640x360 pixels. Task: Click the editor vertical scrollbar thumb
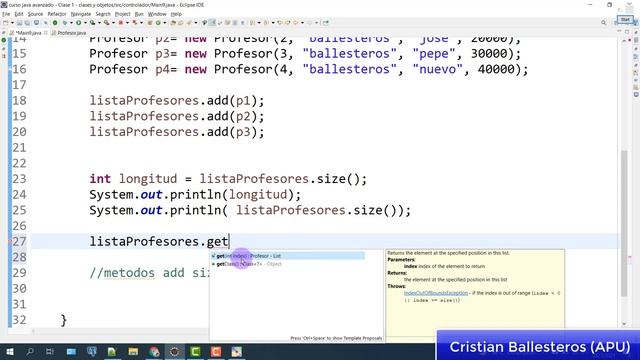624,224
